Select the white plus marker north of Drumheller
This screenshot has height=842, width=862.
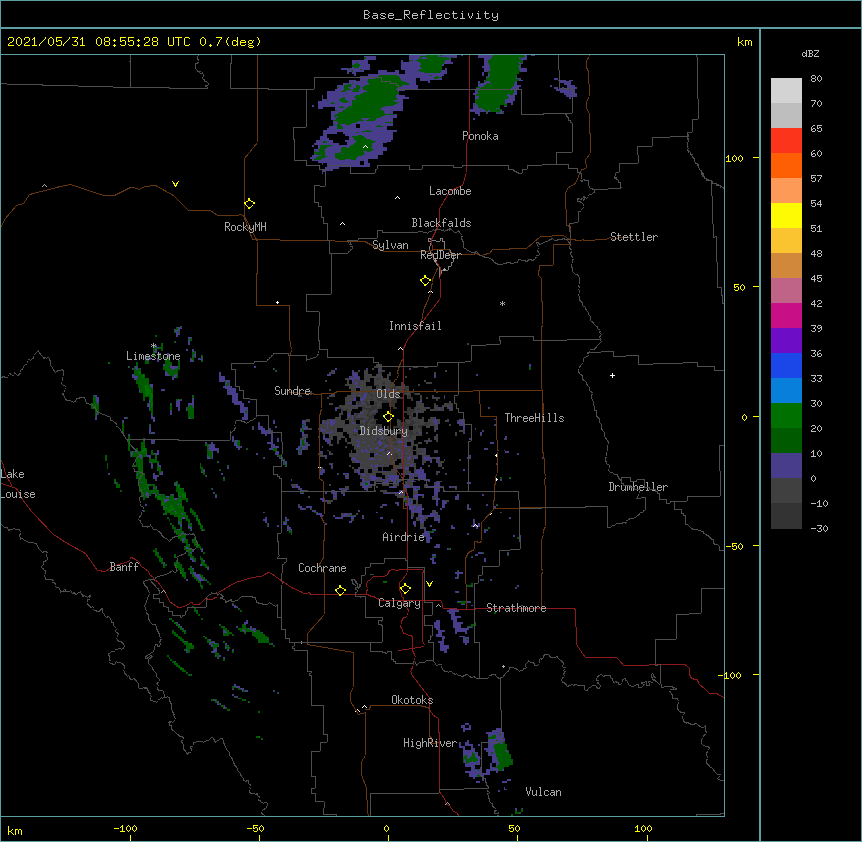coord(612,375)
